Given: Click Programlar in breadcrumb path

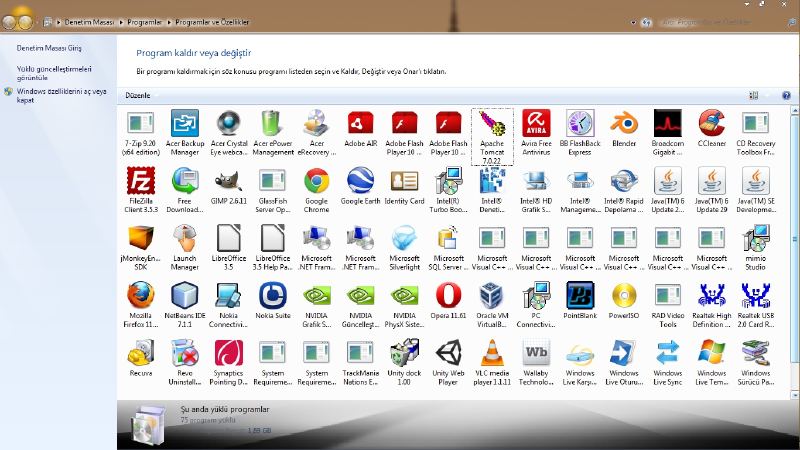Looking at the screenshot, I should pyautogui.click(x=144, y=22).
